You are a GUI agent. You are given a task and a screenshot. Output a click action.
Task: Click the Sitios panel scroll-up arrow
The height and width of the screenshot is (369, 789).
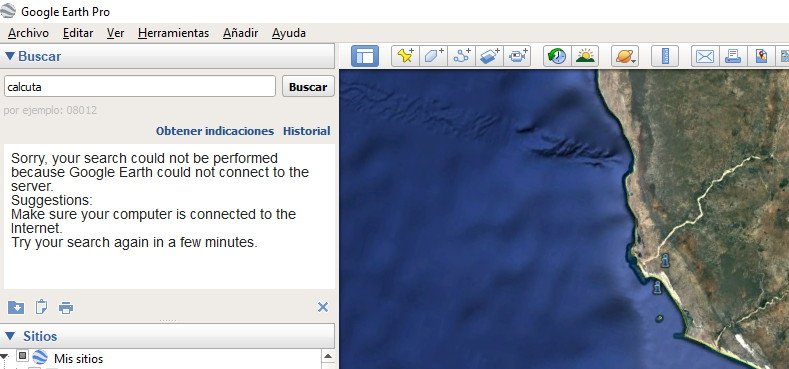pyautogui.click(x=328, y=356)
